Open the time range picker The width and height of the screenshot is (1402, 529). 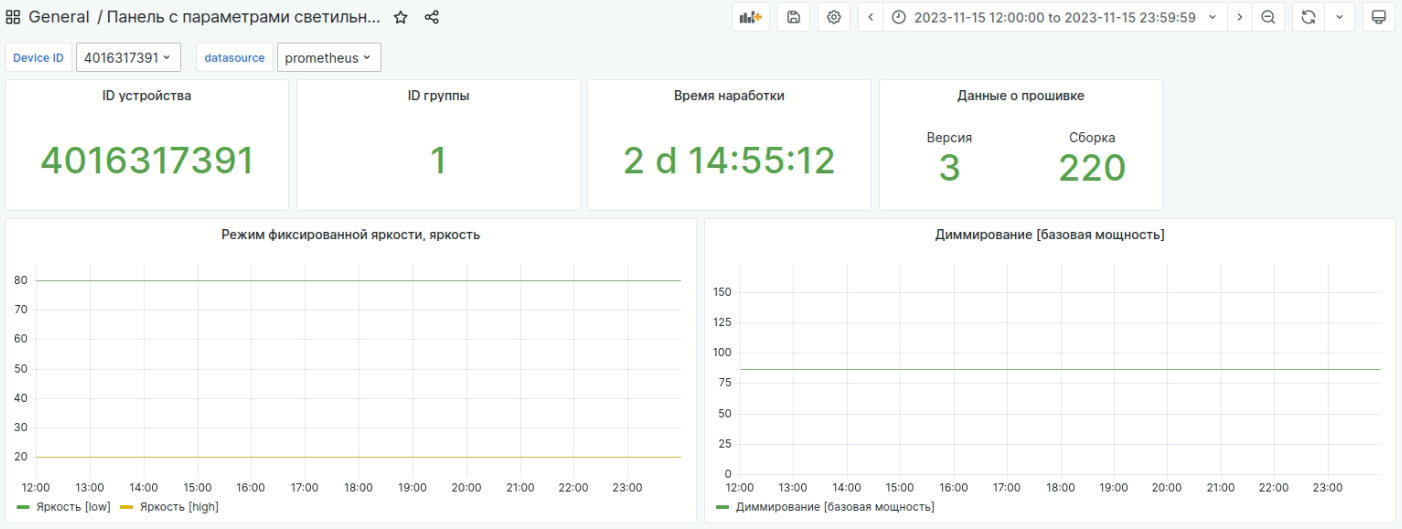(1055, 17)
